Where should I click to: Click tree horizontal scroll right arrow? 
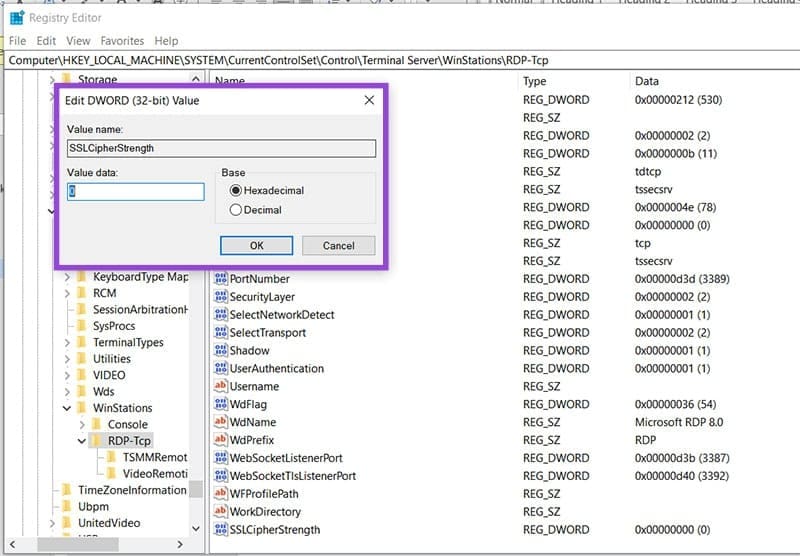(180, 544)
